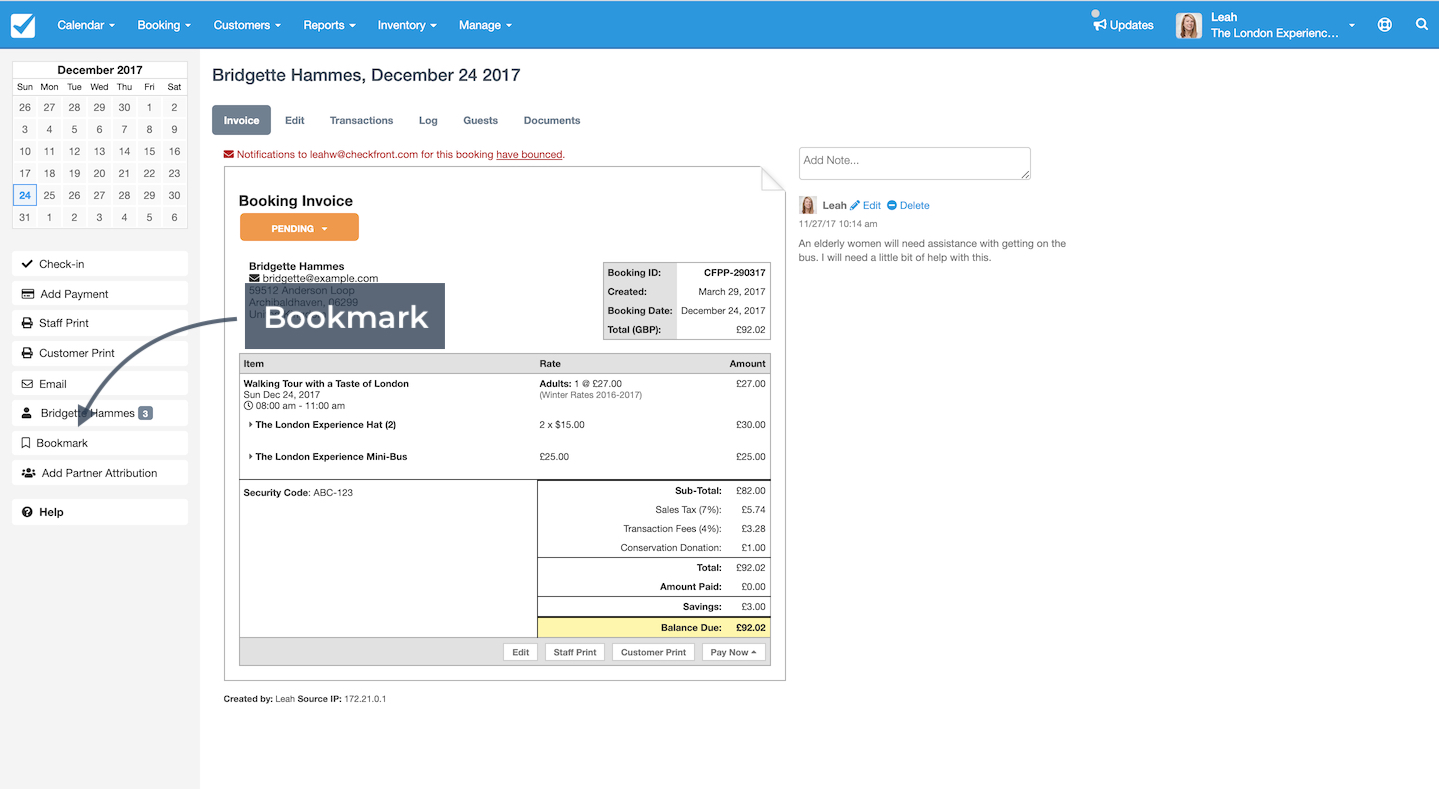Open the PENDING status dropdown
The width and height of the screenshot is (1439, 789).
(x=299, y=228)
